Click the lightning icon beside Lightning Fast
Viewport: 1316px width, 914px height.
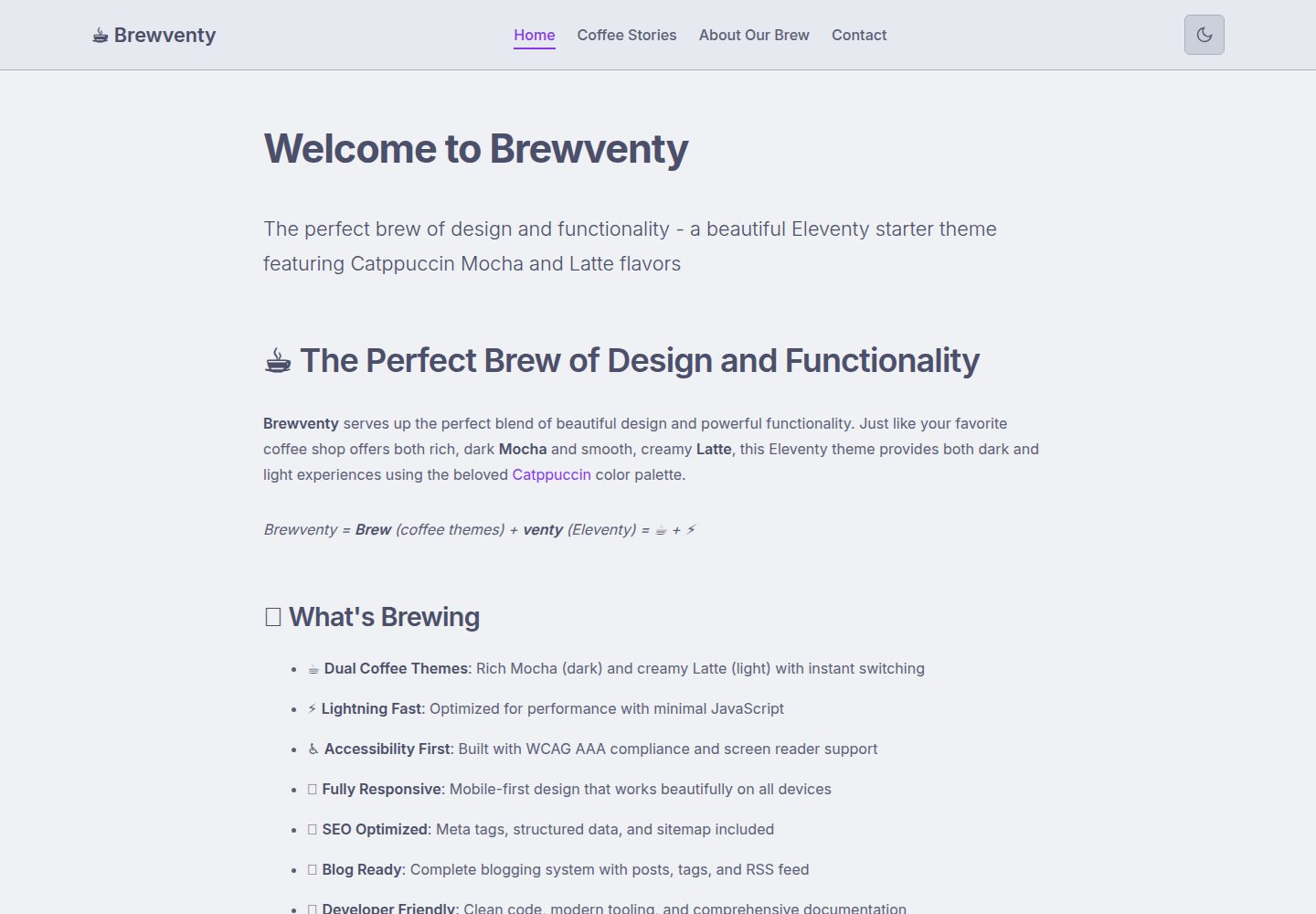(312, 709)
